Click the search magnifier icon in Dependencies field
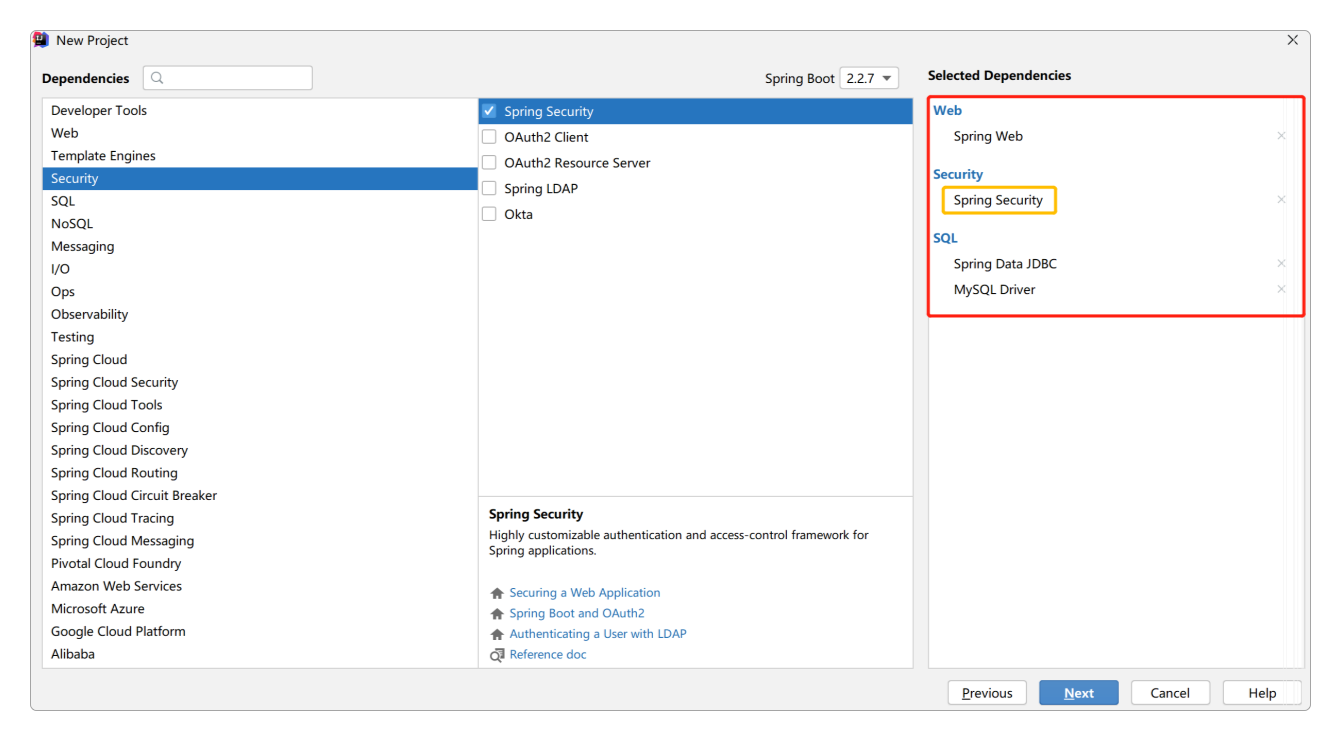This screenshot has width=1341, height=741. (157, 78)
